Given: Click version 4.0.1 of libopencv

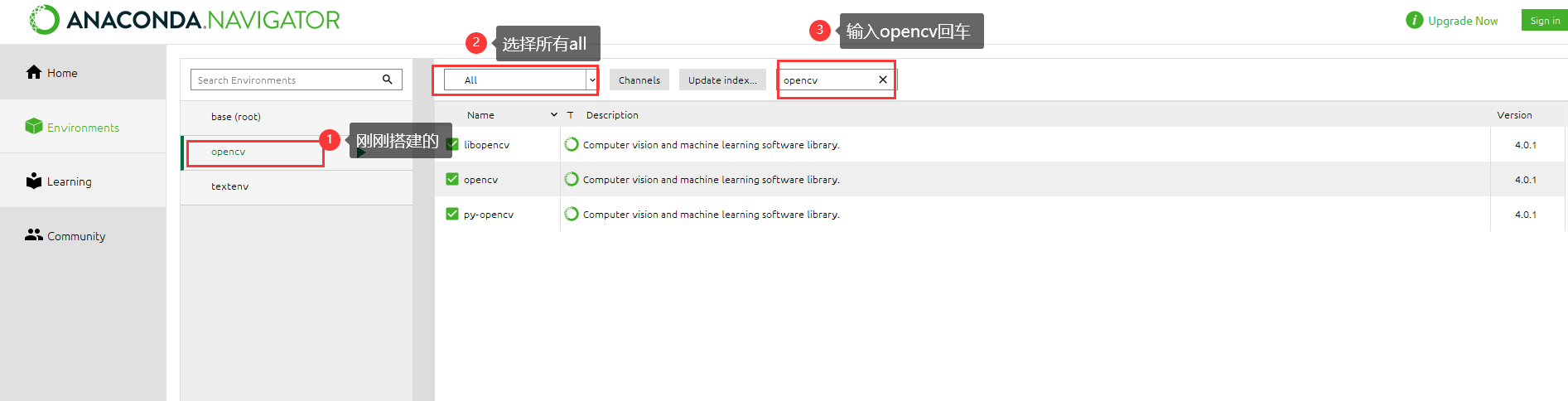Looking at the screenshot, I should point(1526,145).
